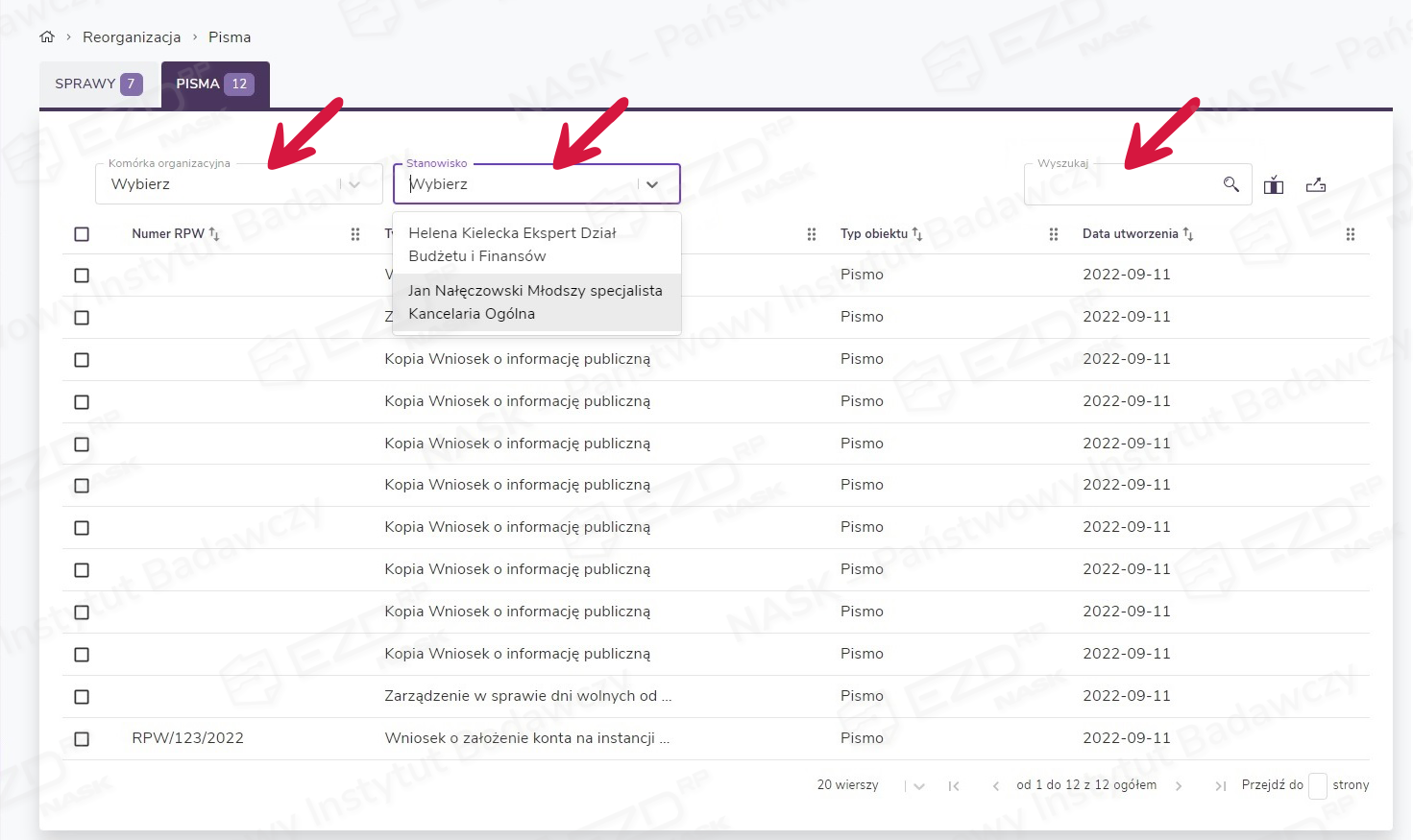Collapse the Stanowisko dropdown chevron
The height and width of the screenshot is (840, 1413).
(652, 184)
